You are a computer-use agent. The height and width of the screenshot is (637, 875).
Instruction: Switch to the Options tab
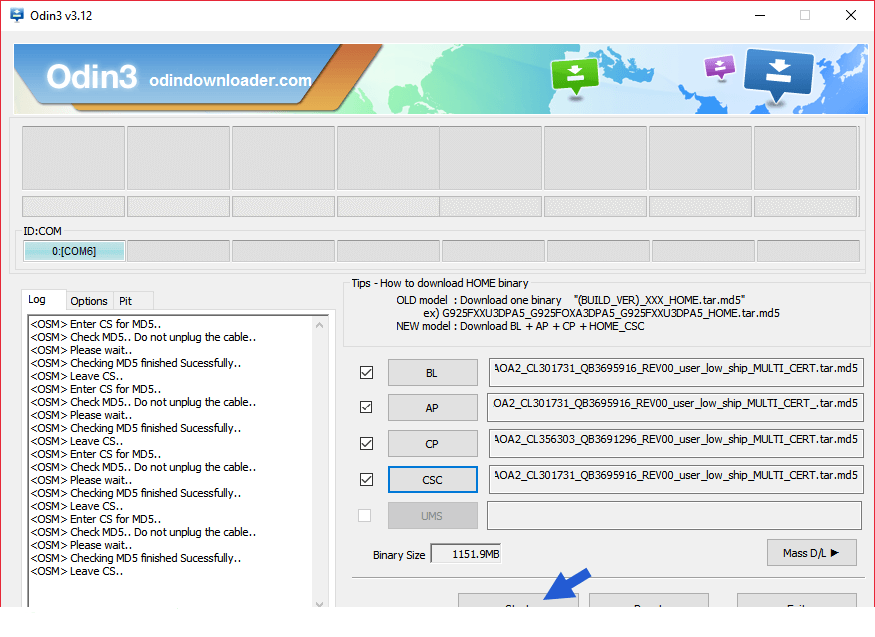89,301
